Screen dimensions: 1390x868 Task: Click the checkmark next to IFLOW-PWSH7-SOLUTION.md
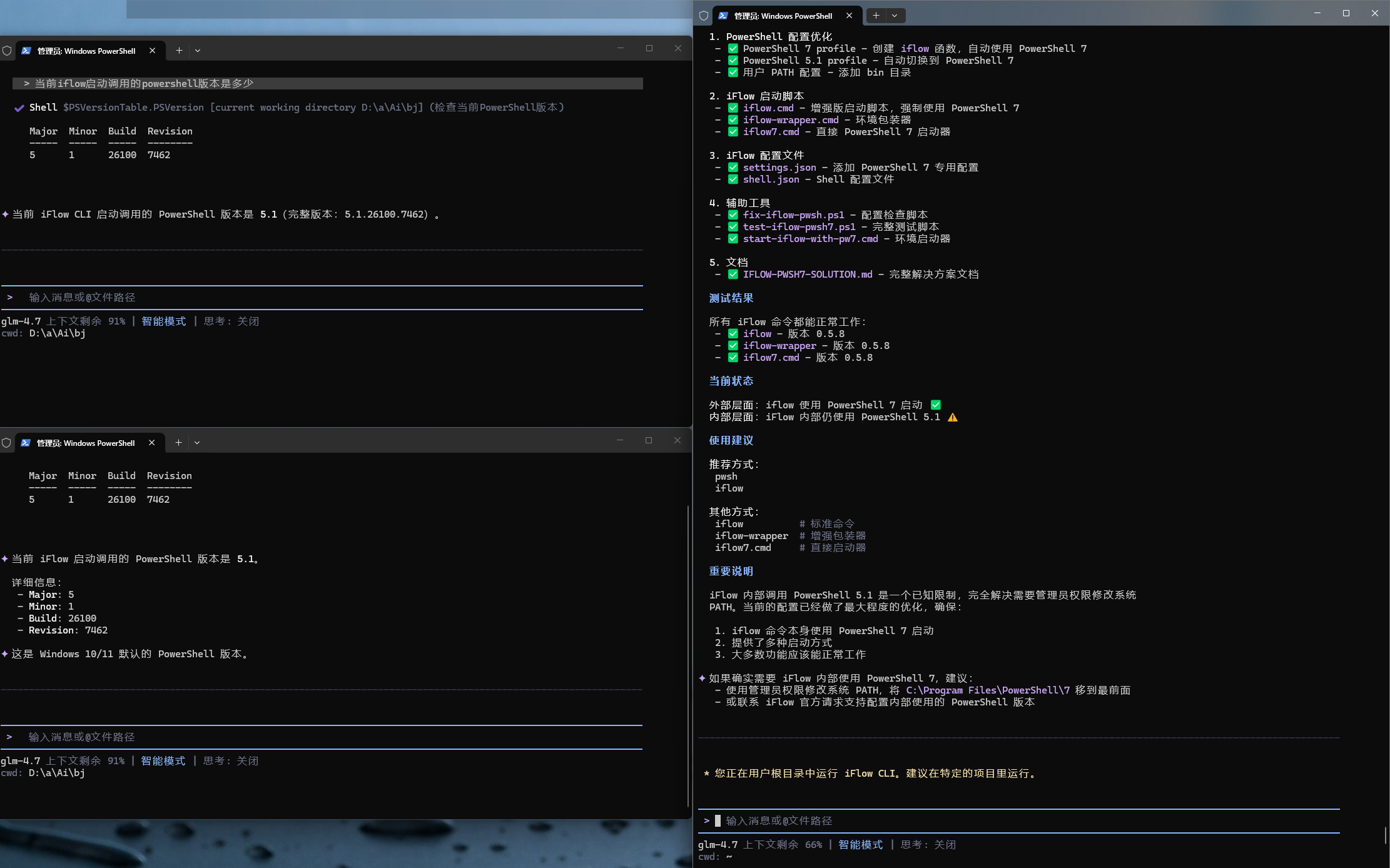(733, 275)
